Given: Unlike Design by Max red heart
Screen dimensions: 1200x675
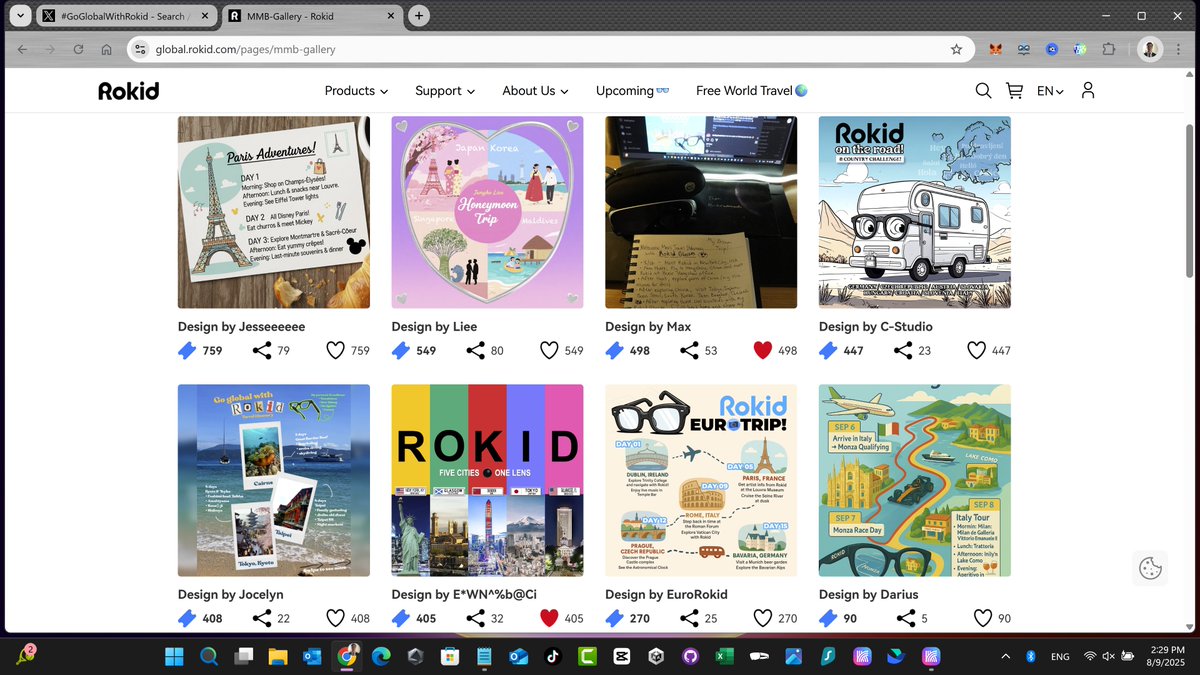Looking at the screenshot, I should 763,350.
